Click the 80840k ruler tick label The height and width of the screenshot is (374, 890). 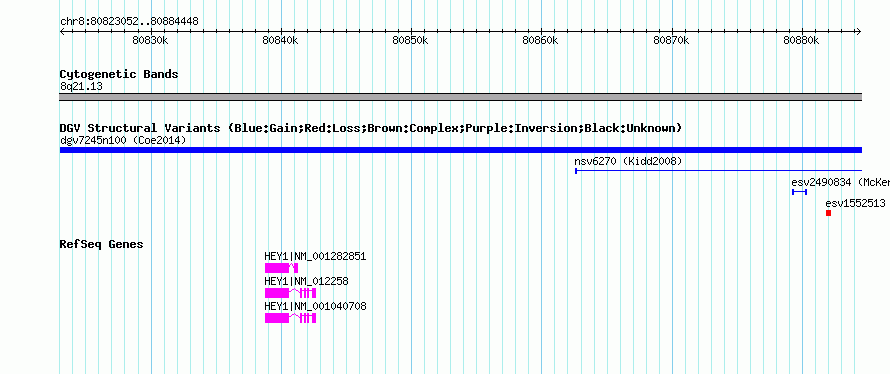coord(280,40)
